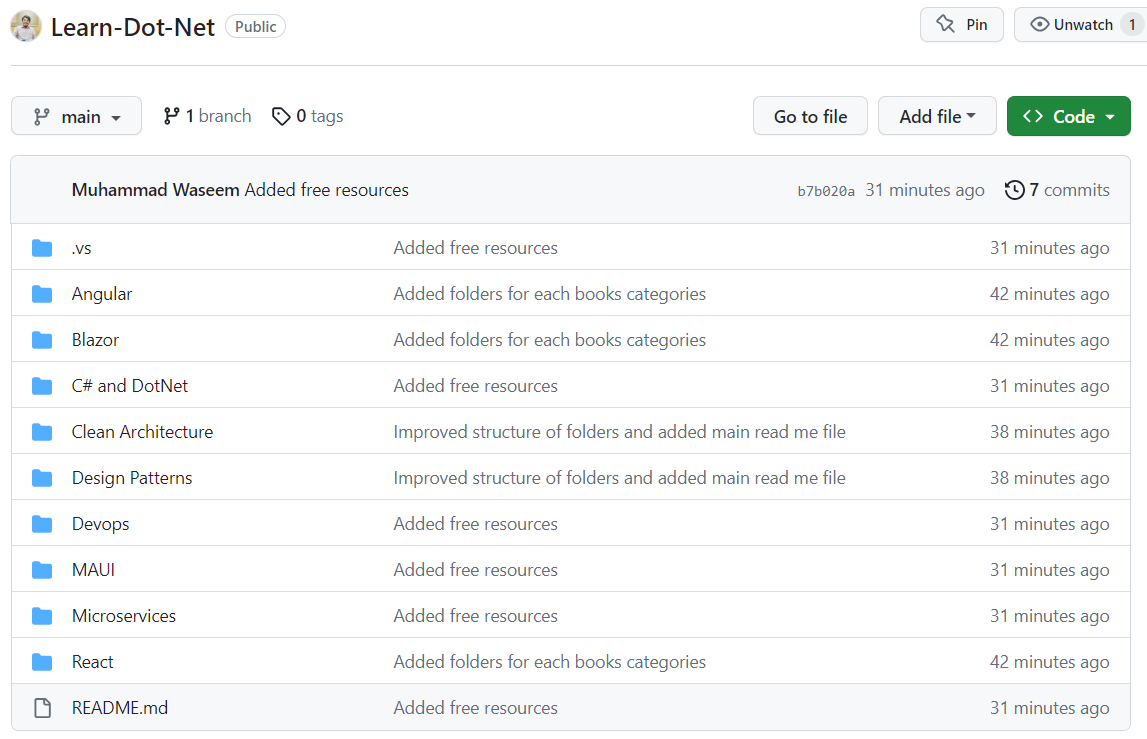This screenshot has height=739, width=1147.
Task: Click the folder icon for Devops
Action: (x=42, y=524)
